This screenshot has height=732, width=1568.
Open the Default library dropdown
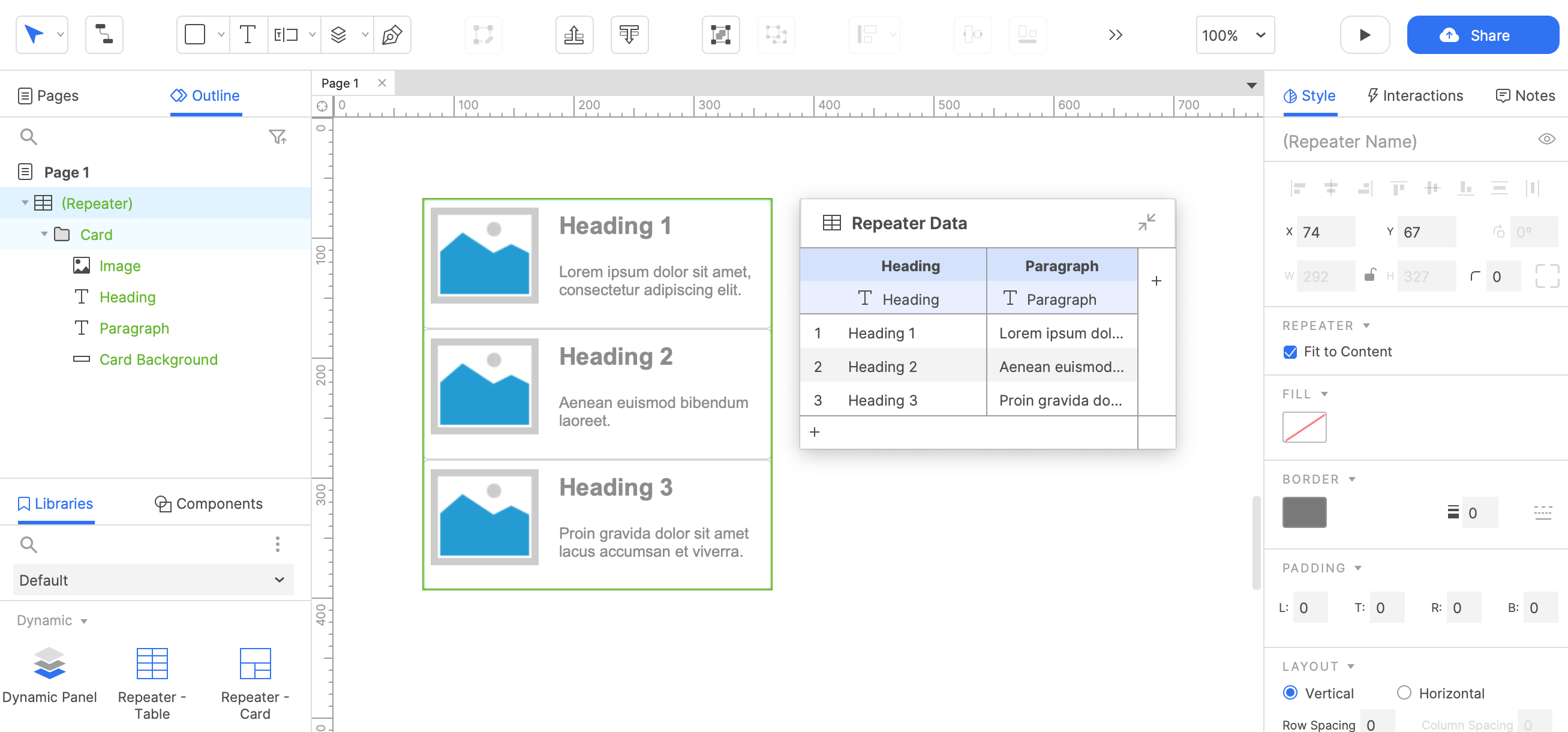(153, 580)
